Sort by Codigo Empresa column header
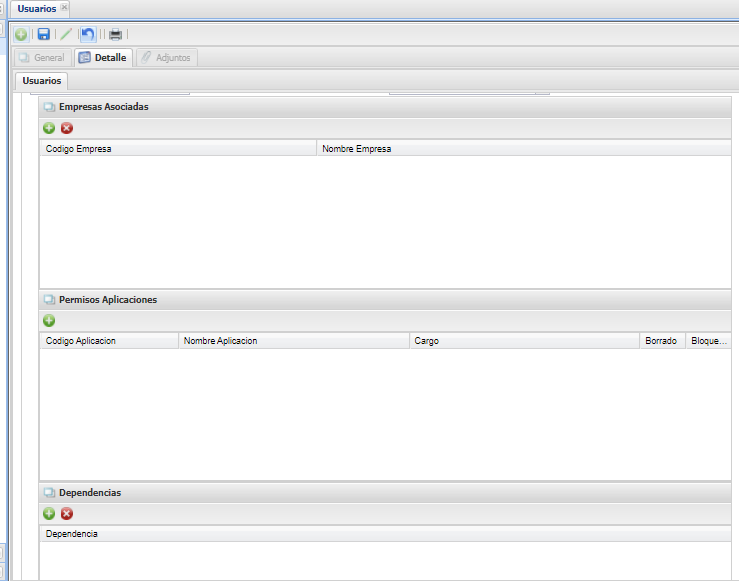 177,149
